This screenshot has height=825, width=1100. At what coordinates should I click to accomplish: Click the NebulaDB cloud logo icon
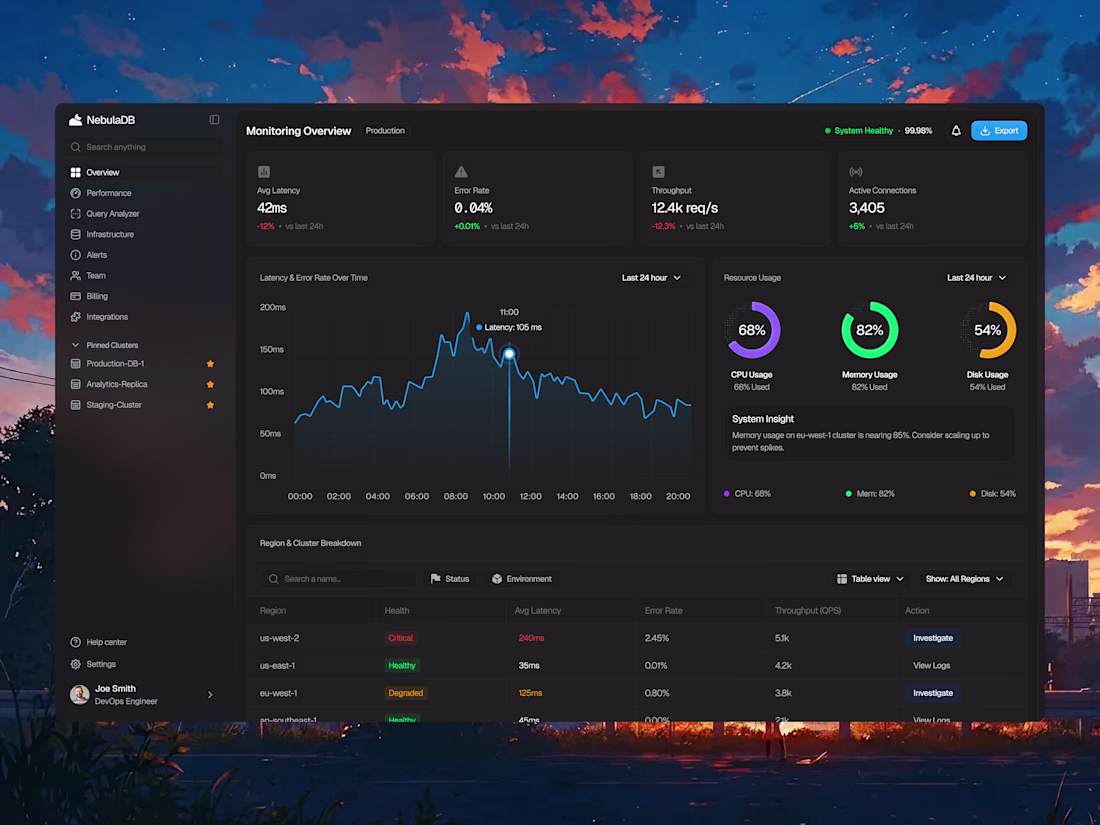point(75,120)
